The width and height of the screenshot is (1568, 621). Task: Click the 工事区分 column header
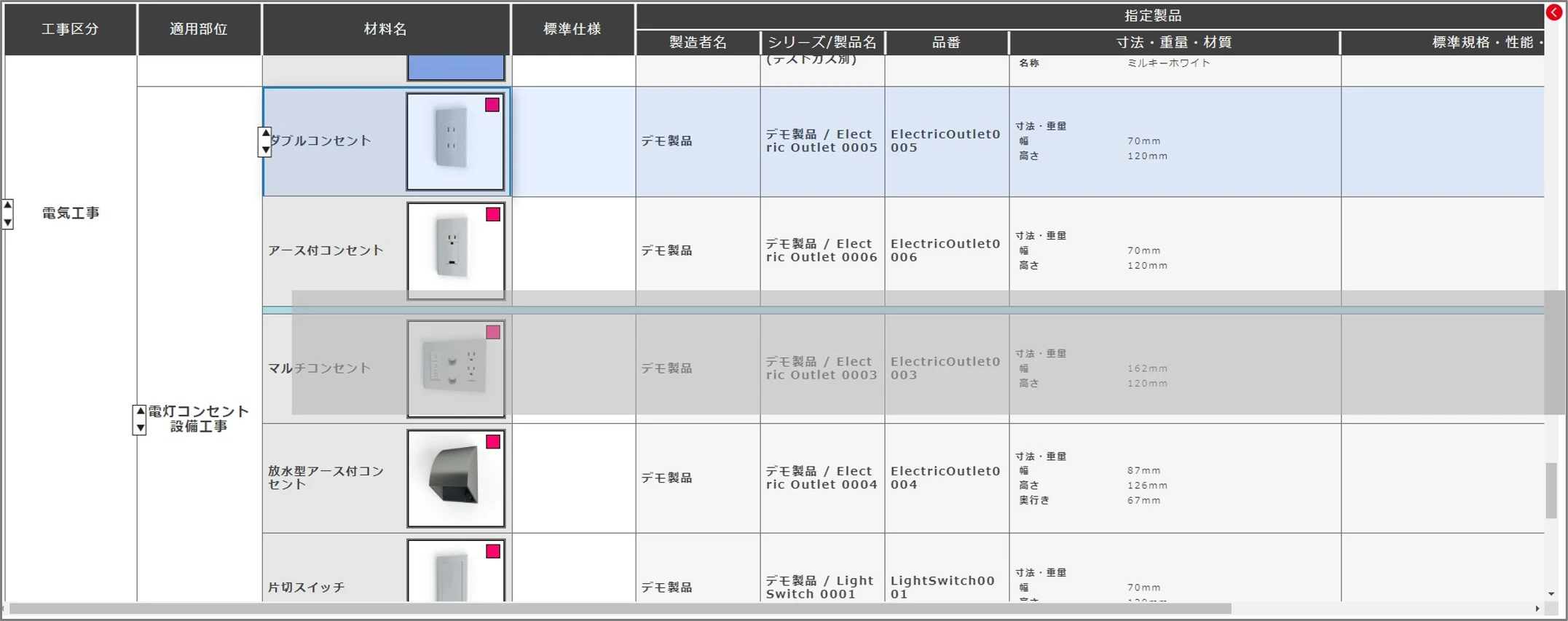point(70,29)
